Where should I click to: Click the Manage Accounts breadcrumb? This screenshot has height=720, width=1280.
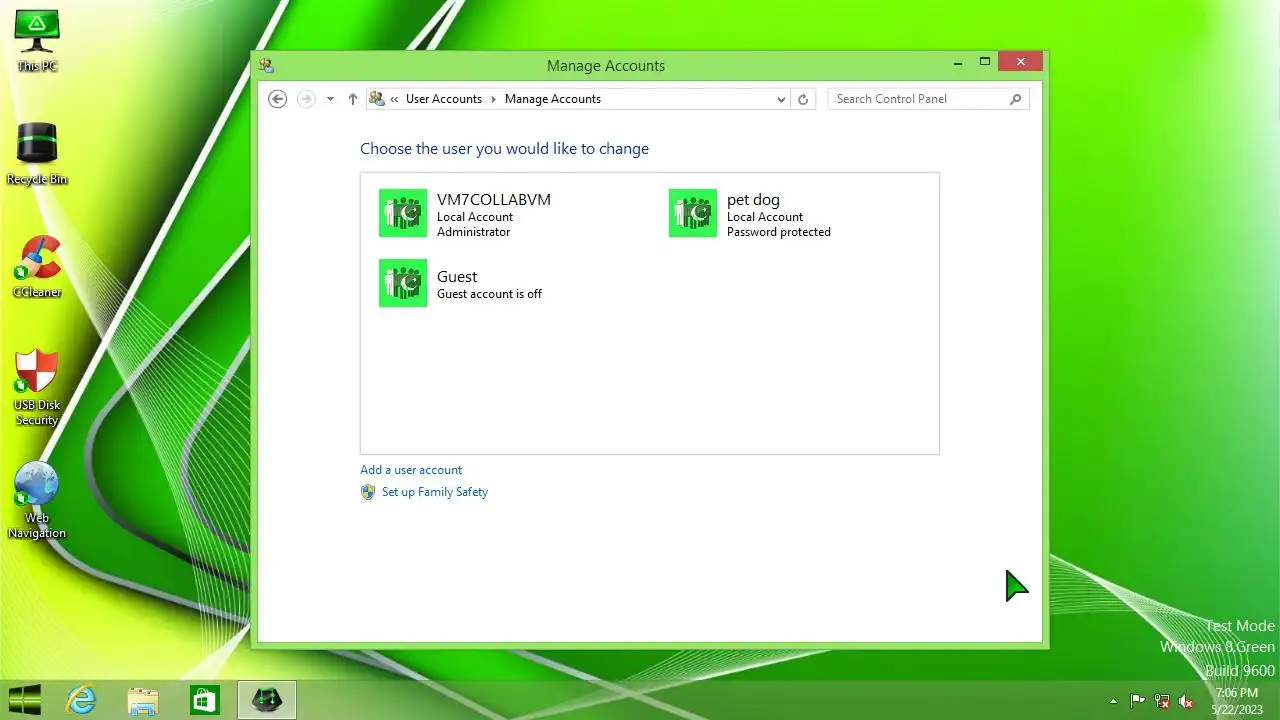click(553, 99)
